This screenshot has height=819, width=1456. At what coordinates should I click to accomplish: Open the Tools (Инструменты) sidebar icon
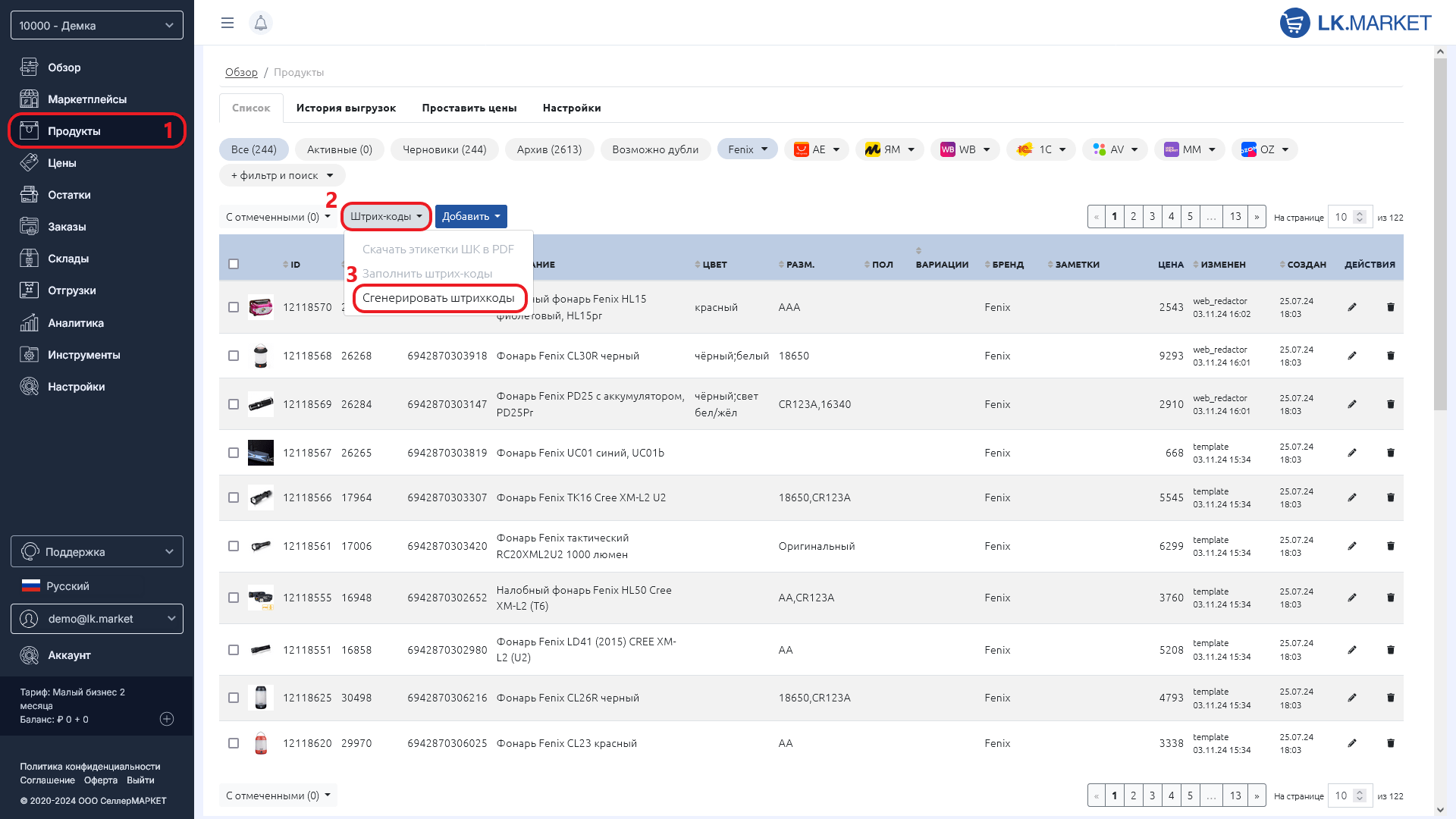click(29, 355)
